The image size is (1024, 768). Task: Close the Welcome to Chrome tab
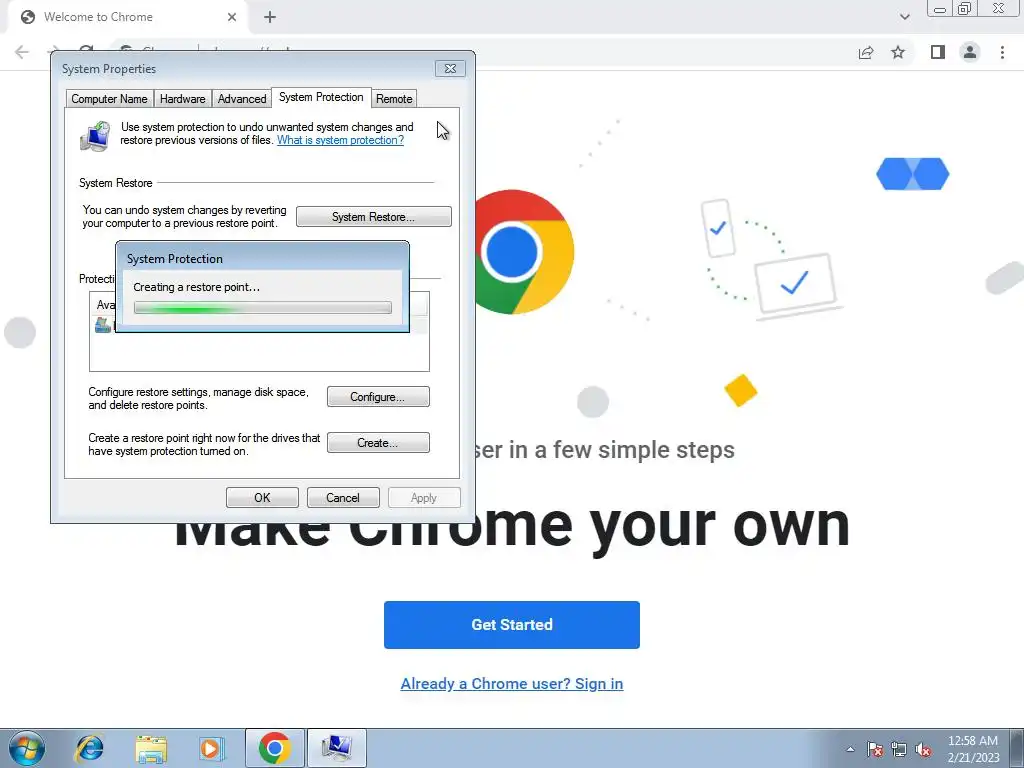point(232,17)
